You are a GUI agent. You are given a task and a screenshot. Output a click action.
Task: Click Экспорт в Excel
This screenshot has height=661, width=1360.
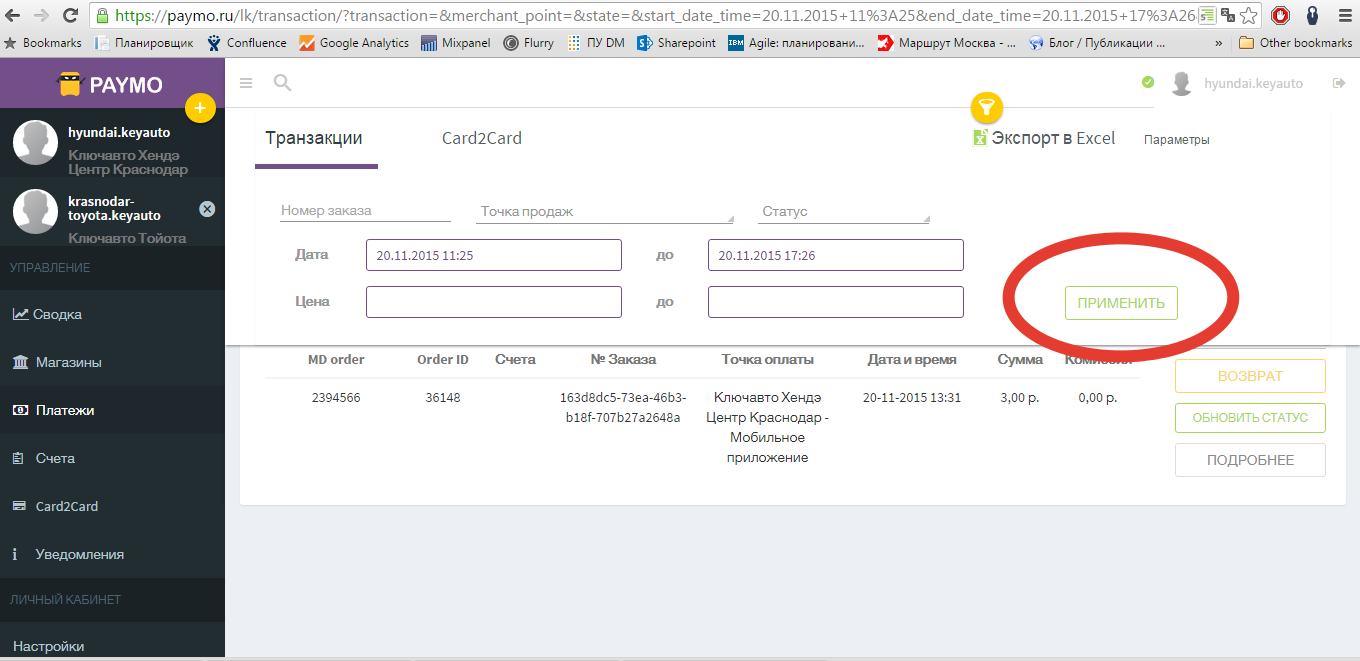[1044, 138]
